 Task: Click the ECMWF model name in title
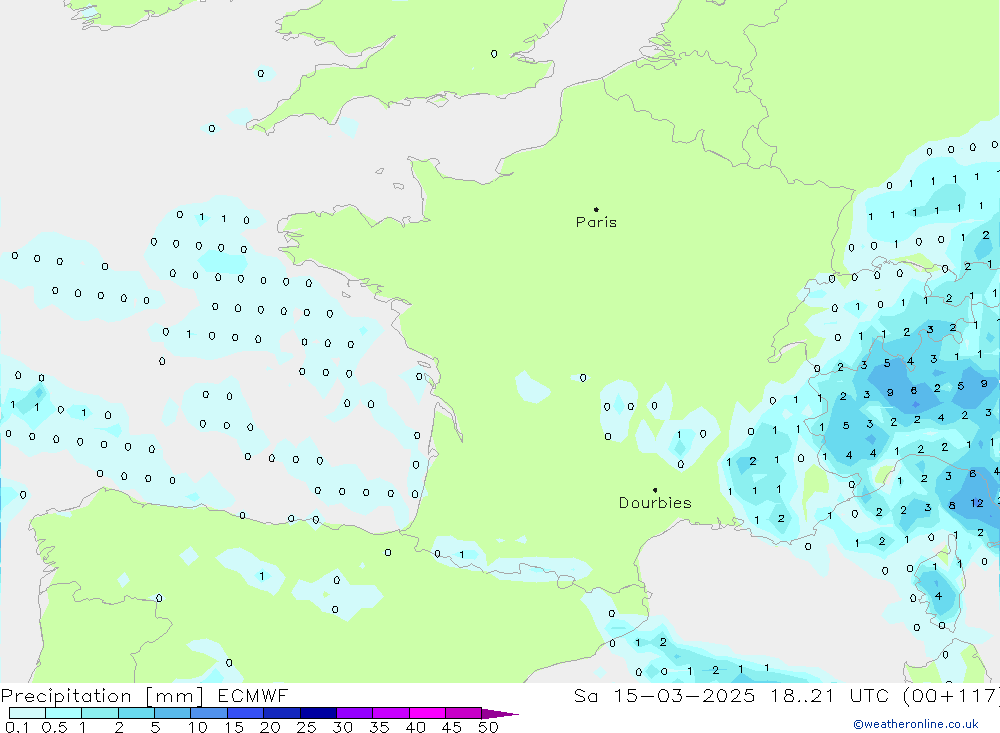coord(253,696)
